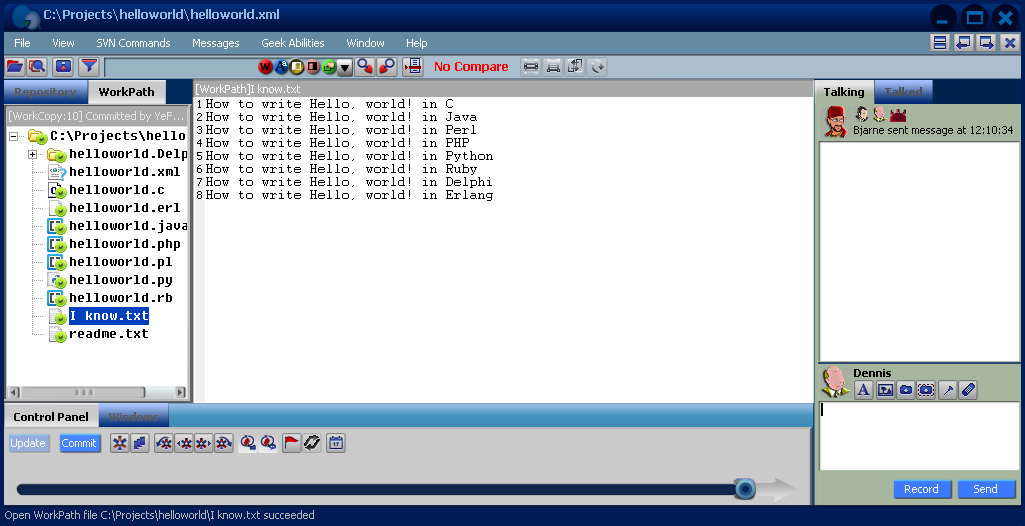Expand the helloworld.Delp folder node
The width and height of the screenshot is (1025, 526).
(x=32, y=155)
